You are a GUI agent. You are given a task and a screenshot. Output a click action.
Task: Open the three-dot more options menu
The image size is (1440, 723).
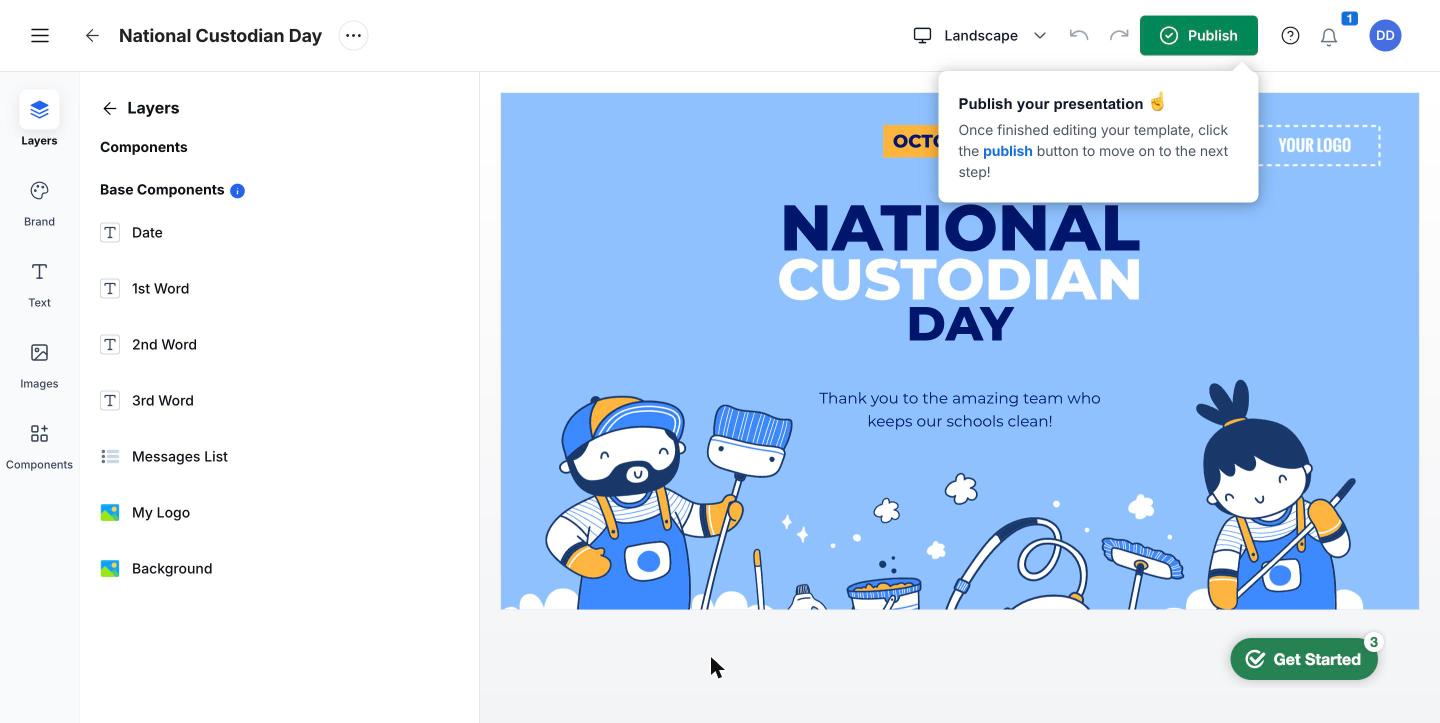point(353,36)
